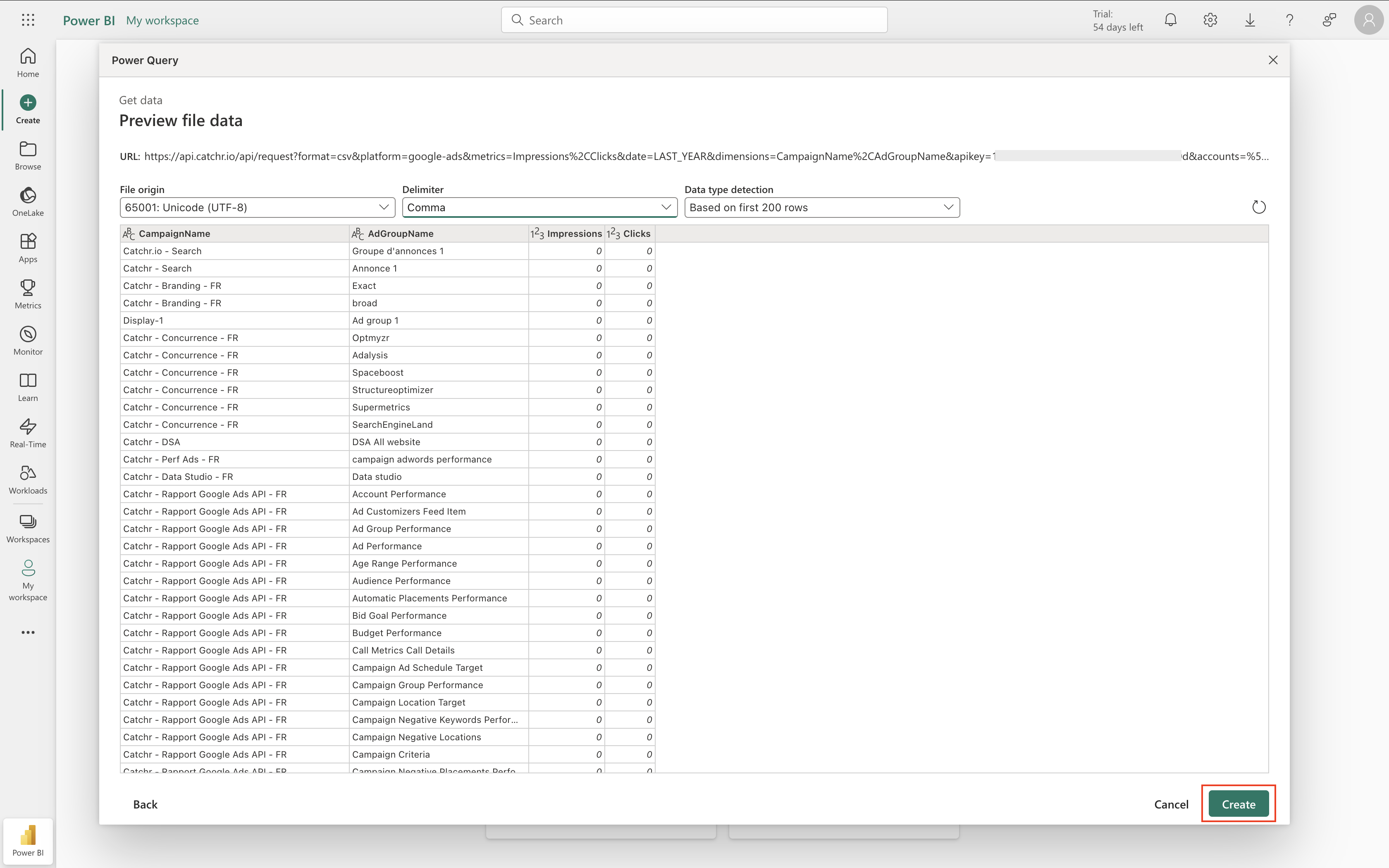Viewport: 1389px width, 868px height.
Task: Click the 'SearchEngineLand' cell
Action: coord(439,424)
